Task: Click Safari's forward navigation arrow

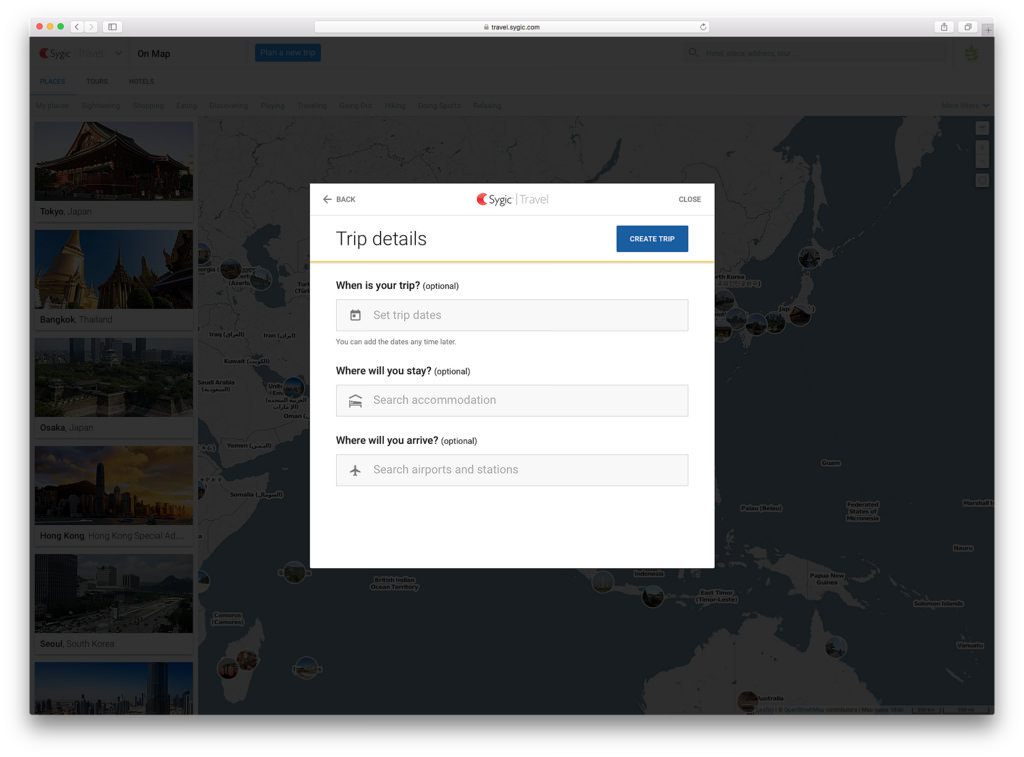Action: pyautogui.click(x=91, y=27)
